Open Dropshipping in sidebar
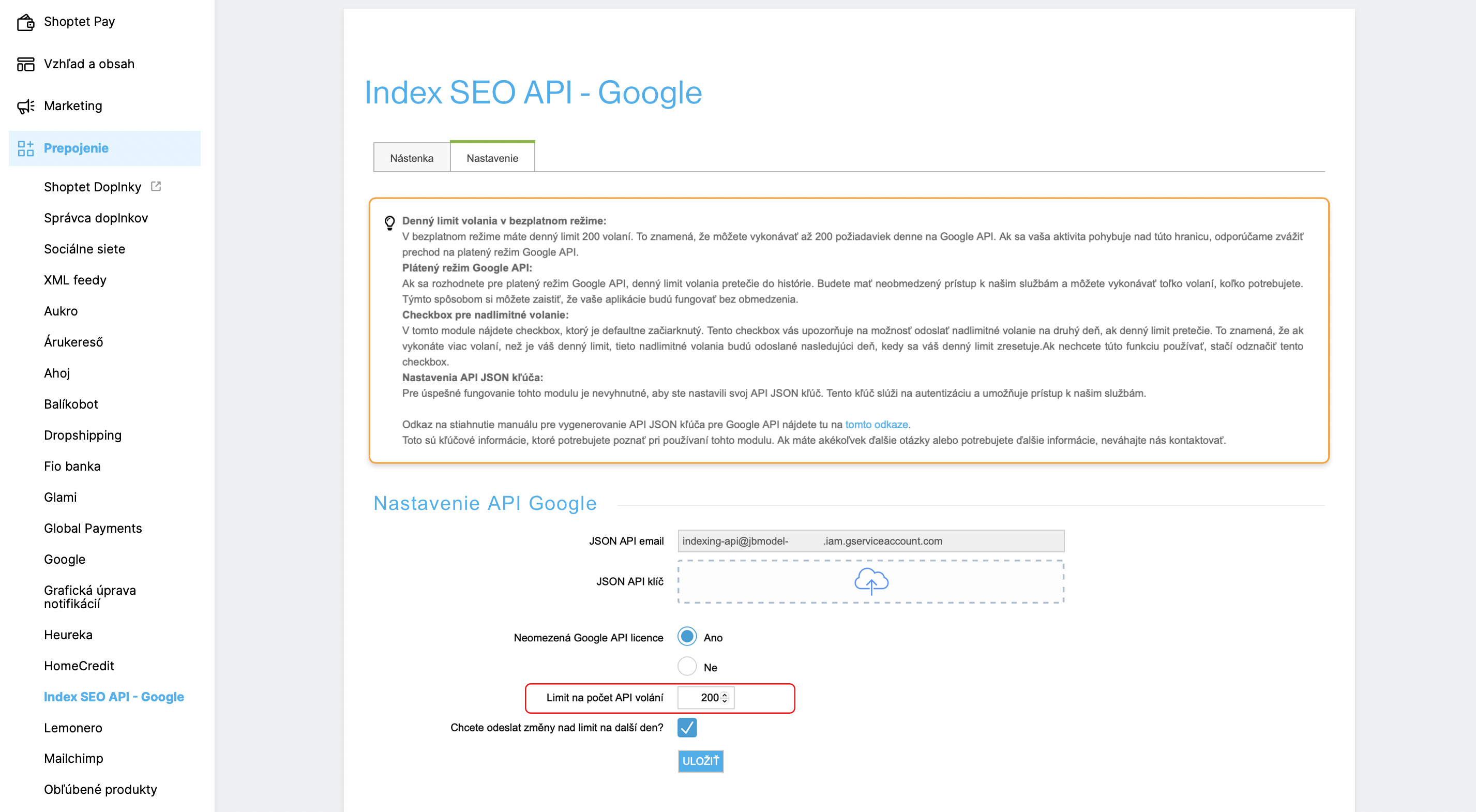This screenshot has height=812, width=1476. pyautogui.click(x=83, y=435)
